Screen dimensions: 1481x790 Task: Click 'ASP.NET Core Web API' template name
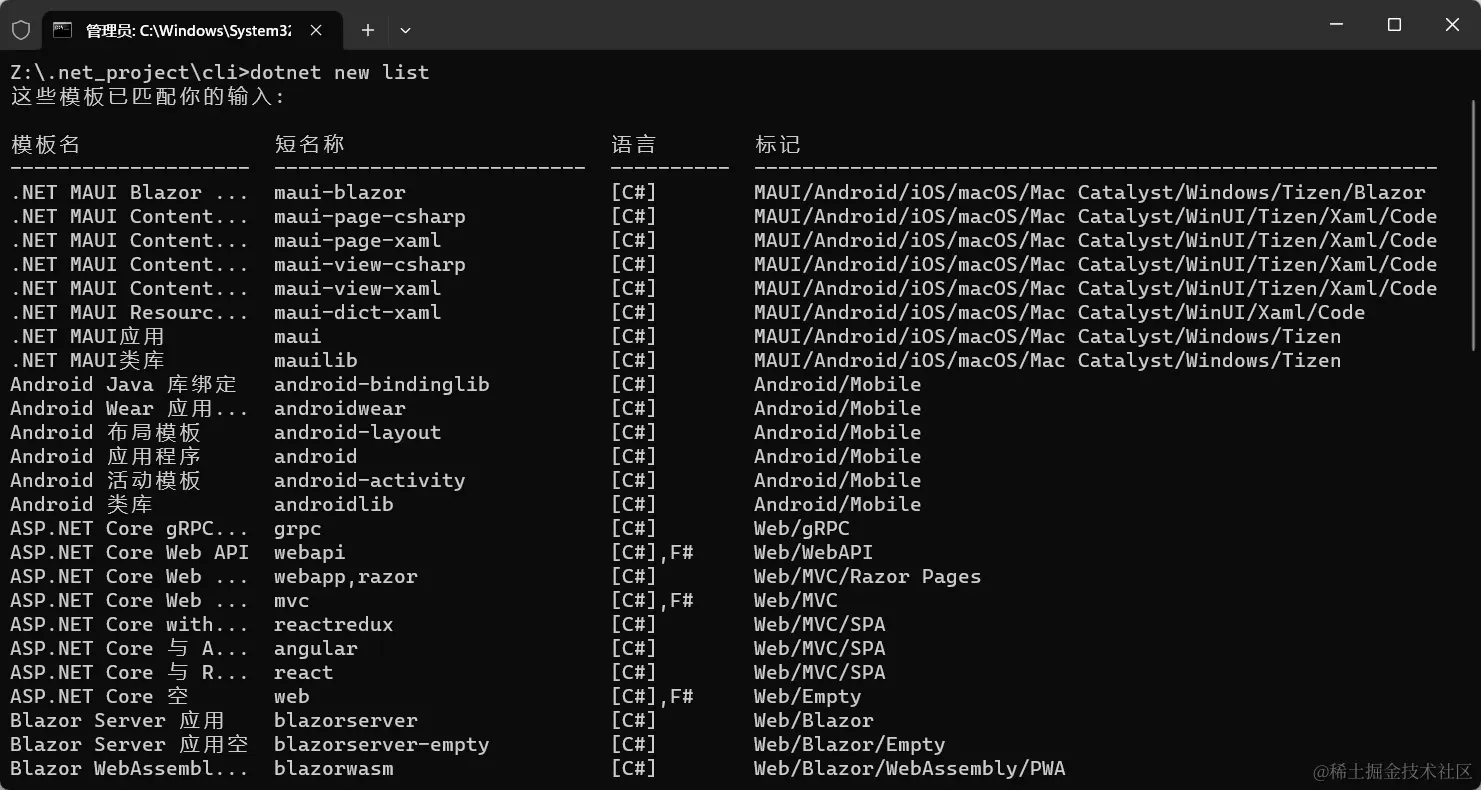tap(130, 552)
